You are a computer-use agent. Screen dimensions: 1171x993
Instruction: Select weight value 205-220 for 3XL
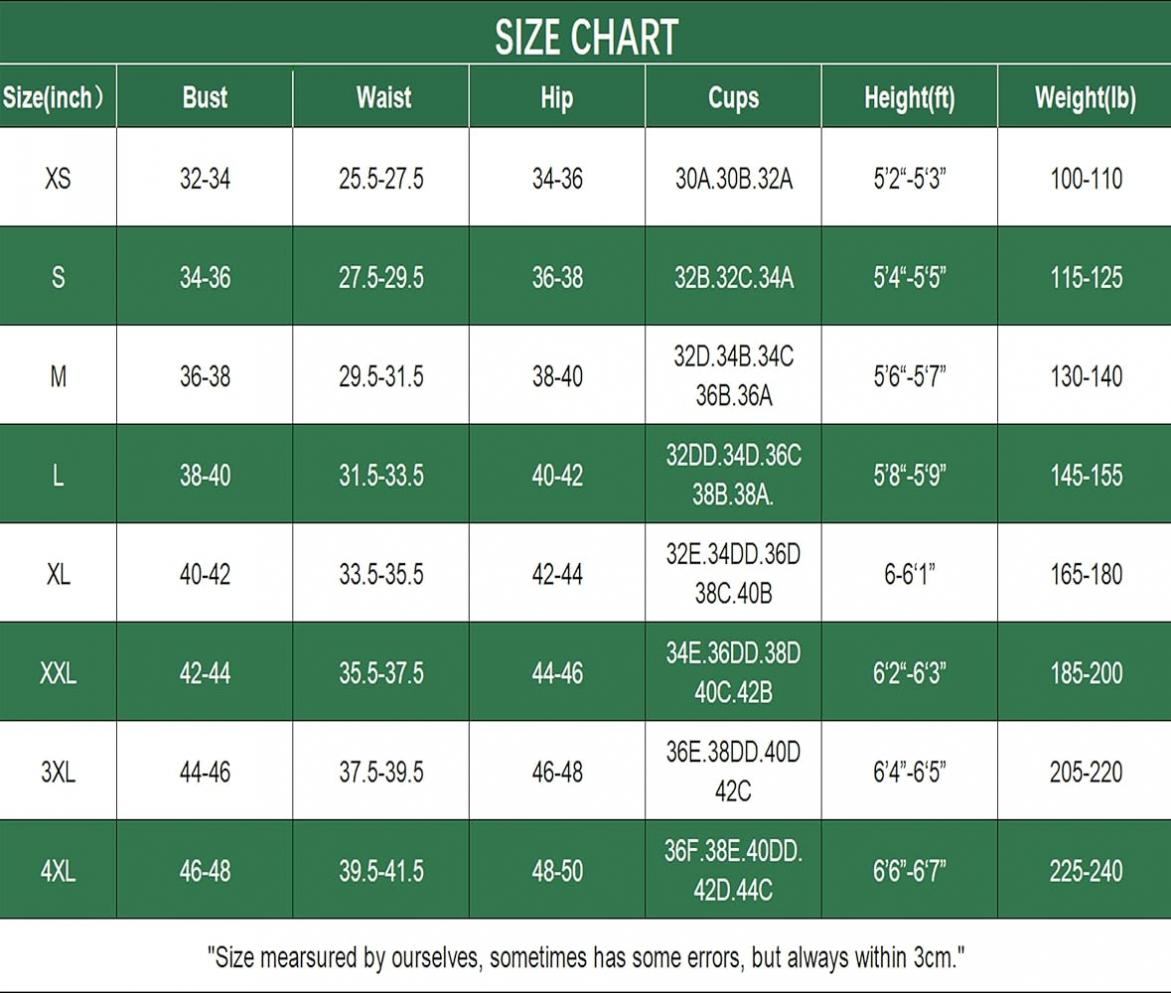click(x=1086, y=772)
